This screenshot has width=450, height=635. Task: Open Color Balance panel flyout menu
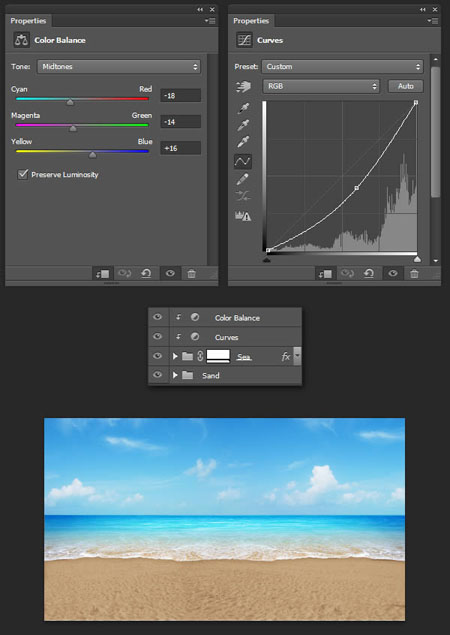coord(210,21)
